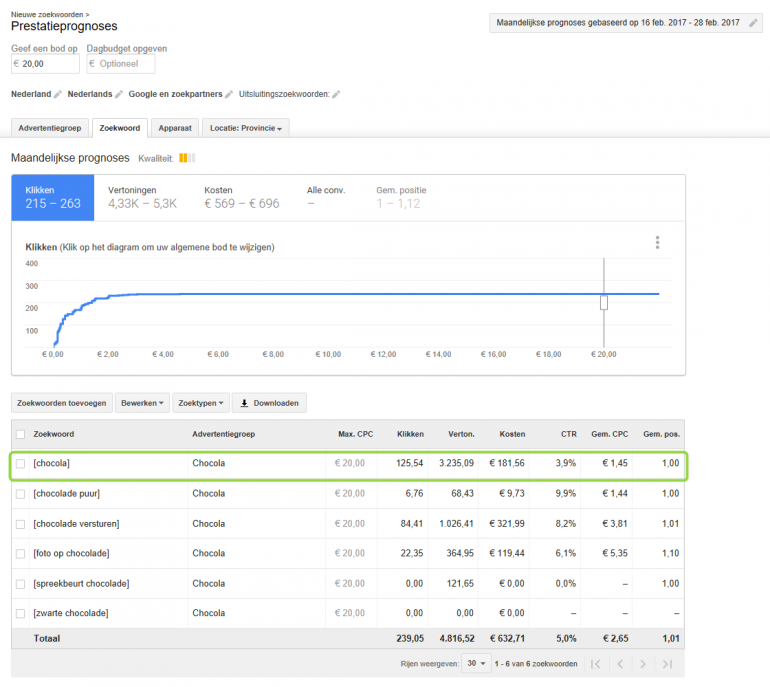Edit Uitsluitingszoekwoorden pencil icon

click(x=336, y=94)
